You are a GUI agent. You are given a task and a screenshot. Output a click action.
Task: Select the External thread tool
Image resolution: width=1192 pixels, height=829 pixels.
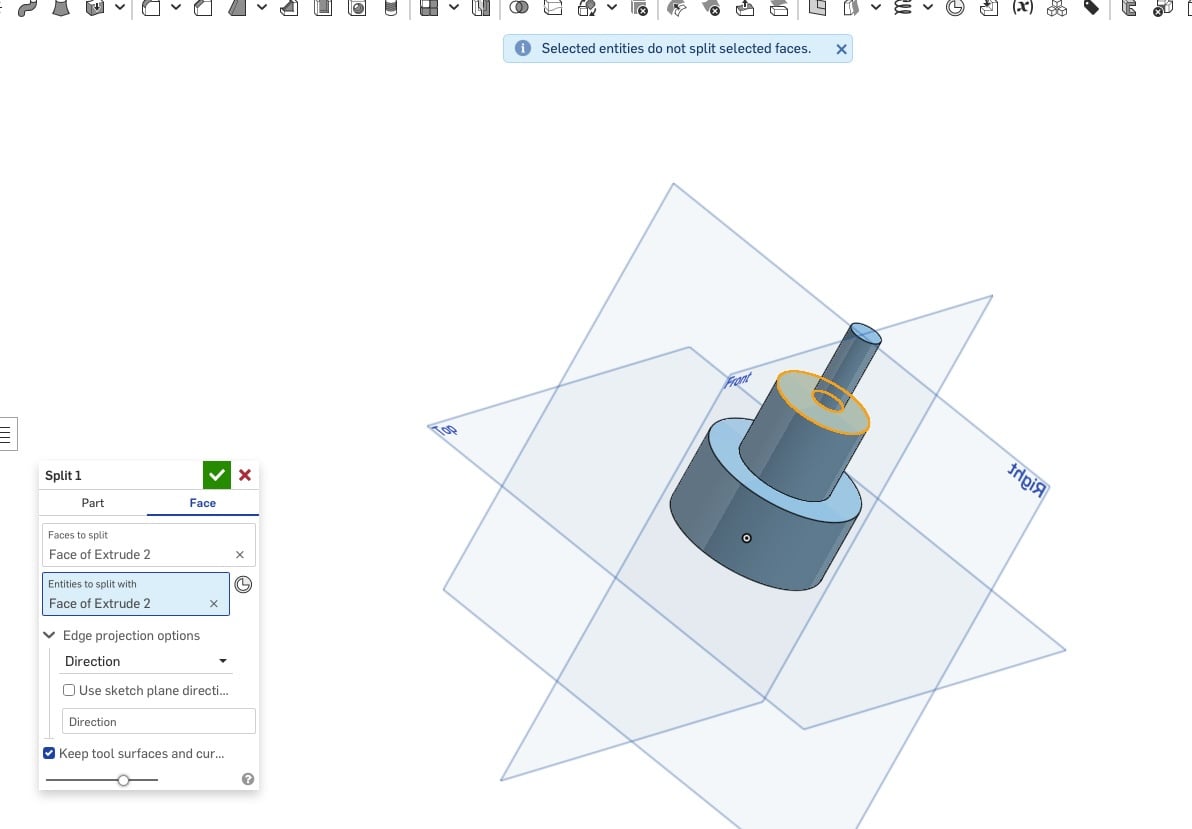391,8
